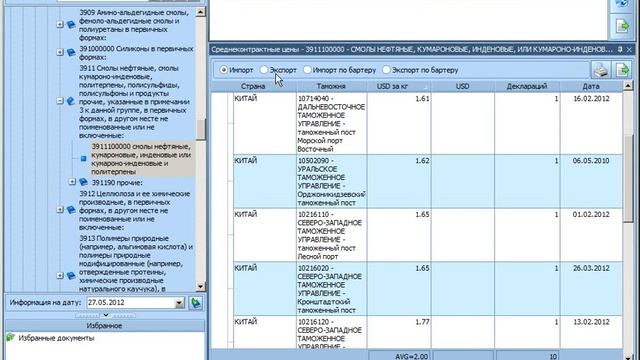The width and height of the screenshot is (640, 360).
Task: Sort table by Дата column
Action: (x=591, y=86)
